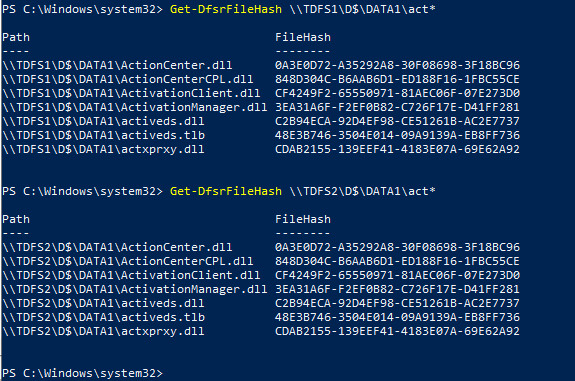The height and width of the screenshot is (381, 575).
Task: Click the empty prompt at the bottom
Action: (82, 373)
